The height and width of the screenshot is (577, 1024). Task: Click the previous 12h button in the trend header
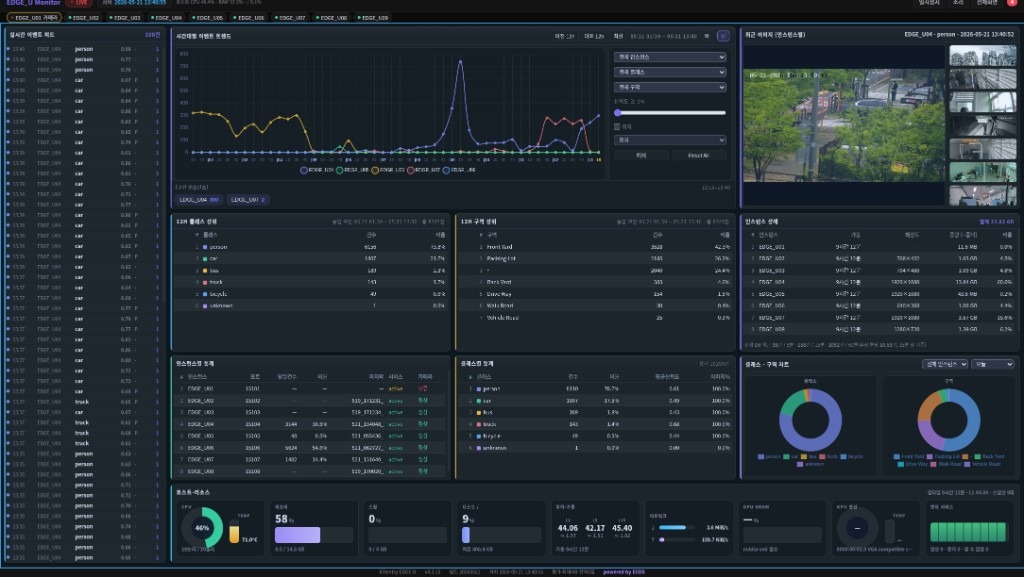pos(564,36)
